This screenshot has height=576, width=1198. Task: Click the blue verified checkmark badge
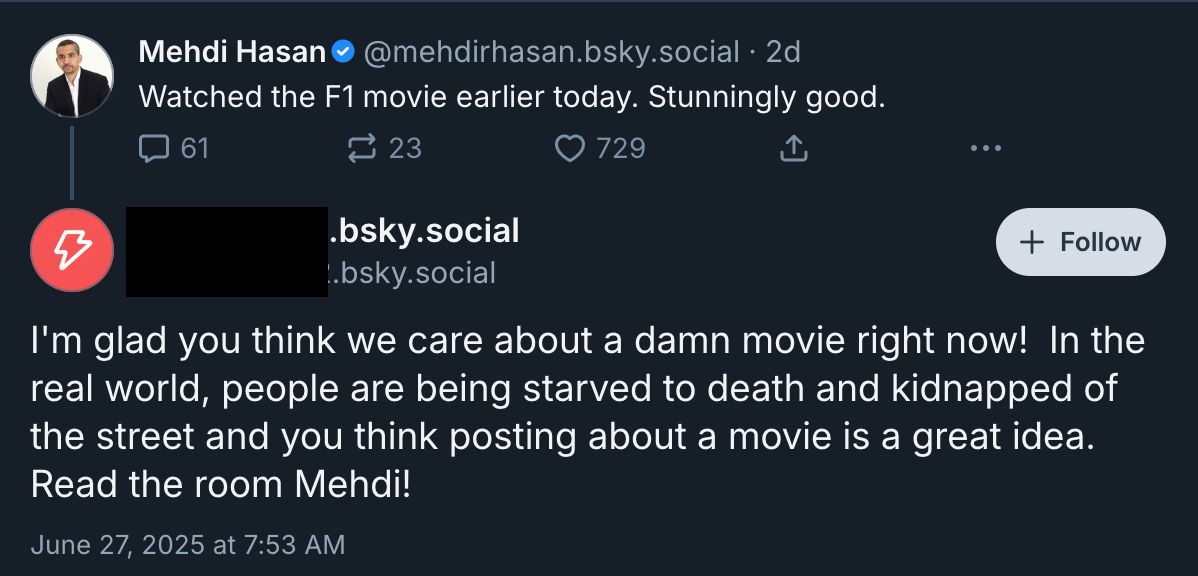pyautogui.click(x=342, y=51)
